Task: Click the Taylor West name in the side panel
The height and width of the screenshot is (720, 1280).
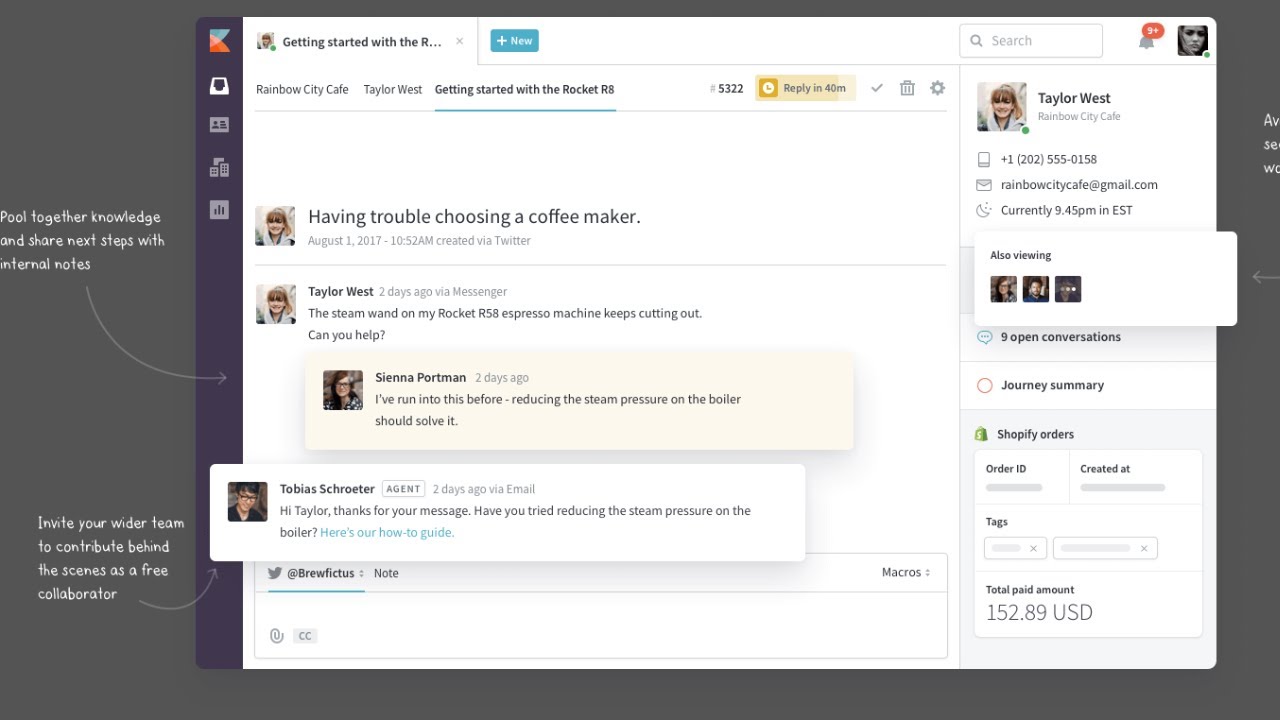Action: [1074, 98]
